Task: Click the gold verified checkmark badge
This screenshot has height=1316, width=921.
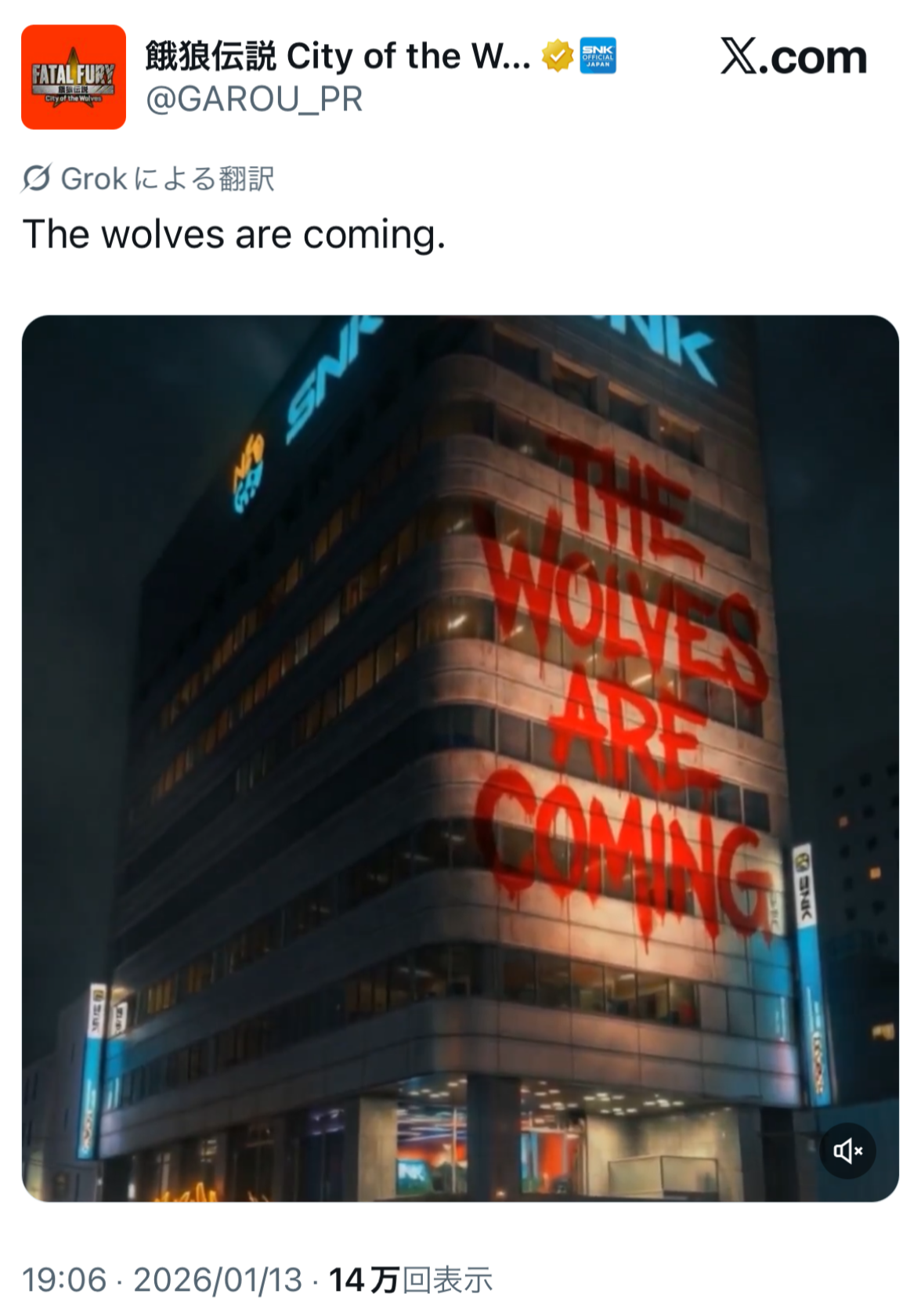Action: [x=558, y=56]
